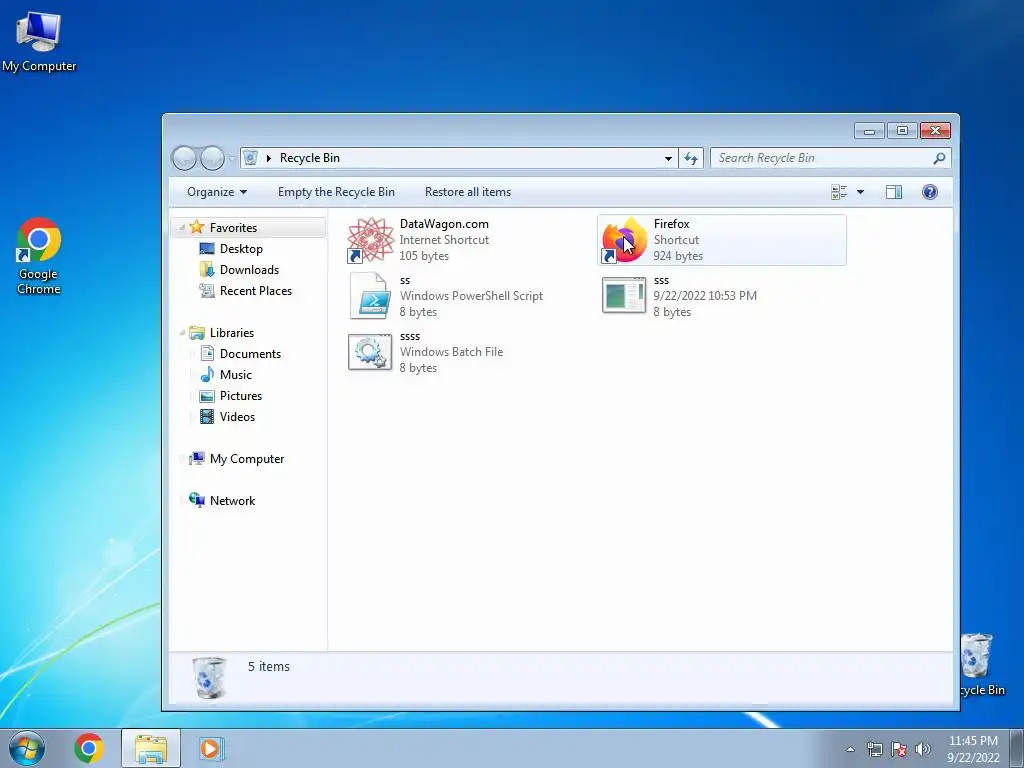Show hidden tray icons arrow
The width and height of the screenshot is (1024, 768).
[x=850, y=749]
